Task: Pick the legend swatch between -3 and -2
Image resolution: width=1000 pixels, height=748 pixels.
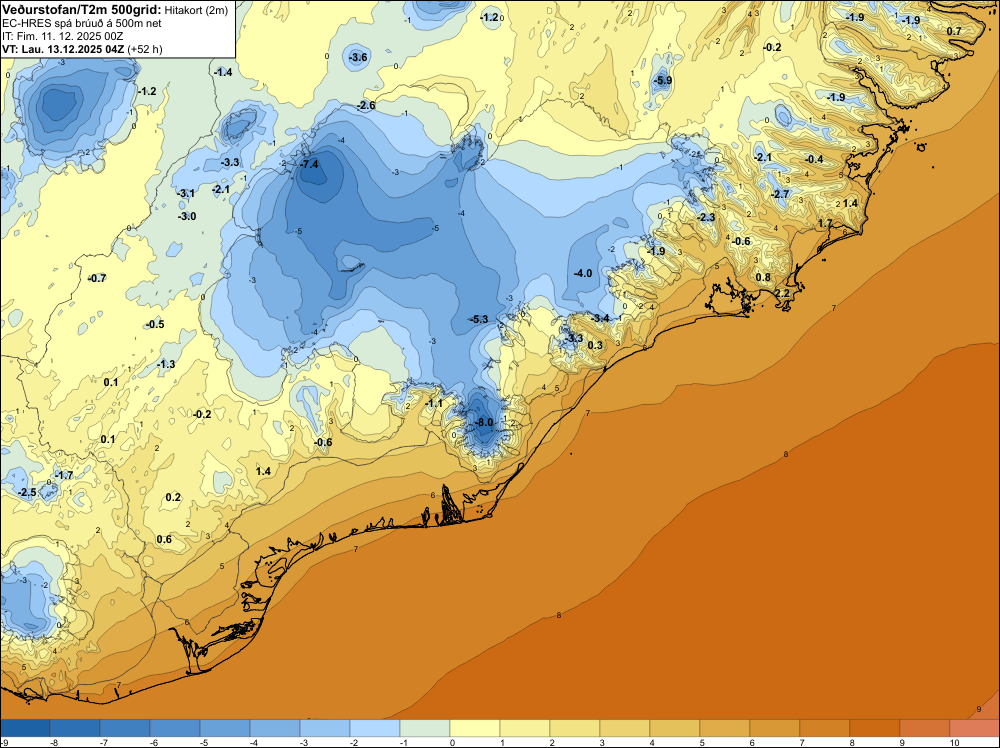Action: point(325,728)
